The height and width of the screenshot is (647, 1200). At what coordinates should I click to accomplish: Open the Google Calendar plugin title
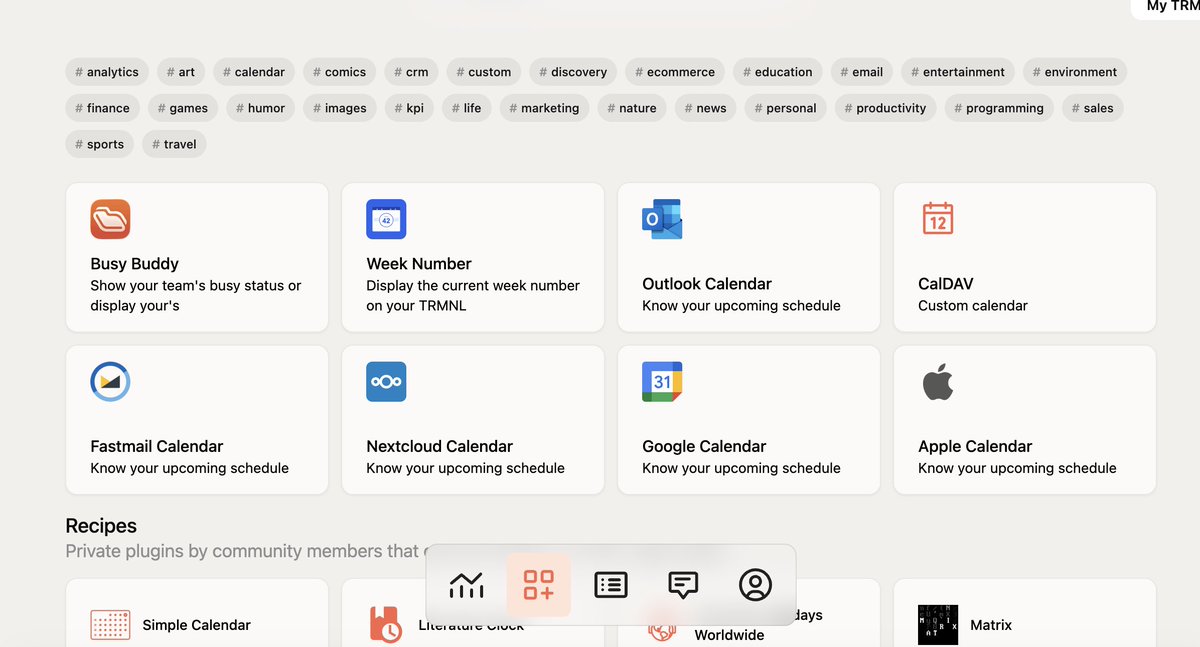[704, 447]
